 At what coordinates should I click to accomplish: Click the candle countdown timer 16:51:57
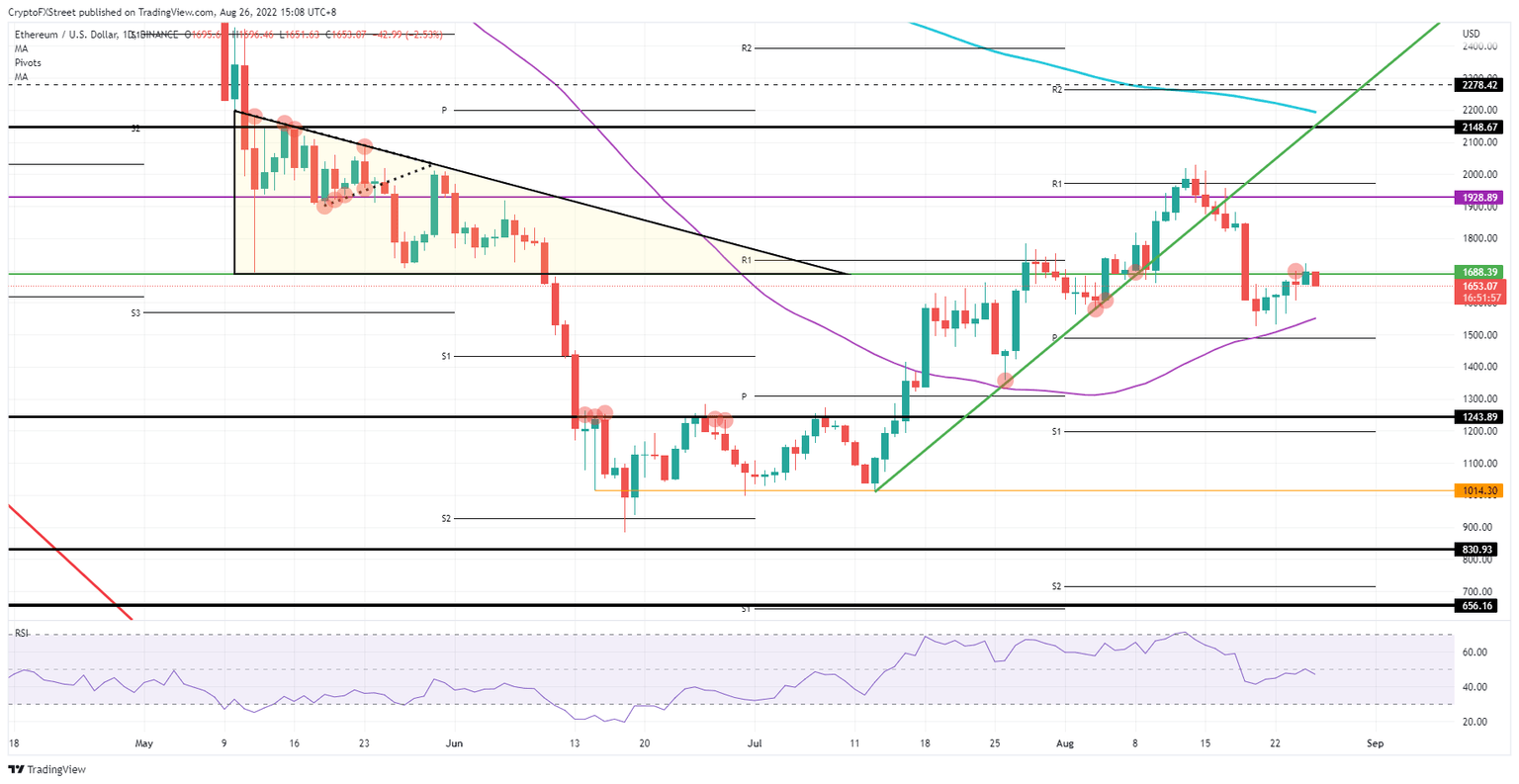pyautogui.click(x=1479, y=296)
